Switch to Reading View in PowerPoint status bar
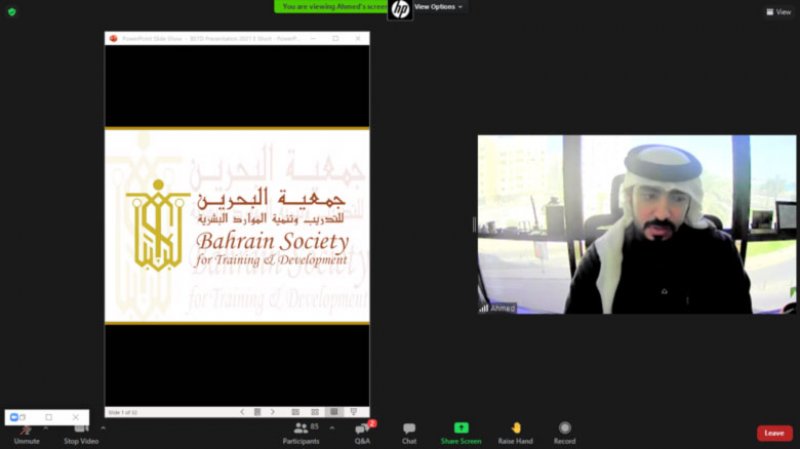The height and width of the screenshot is (449, 800). (334, 412)
